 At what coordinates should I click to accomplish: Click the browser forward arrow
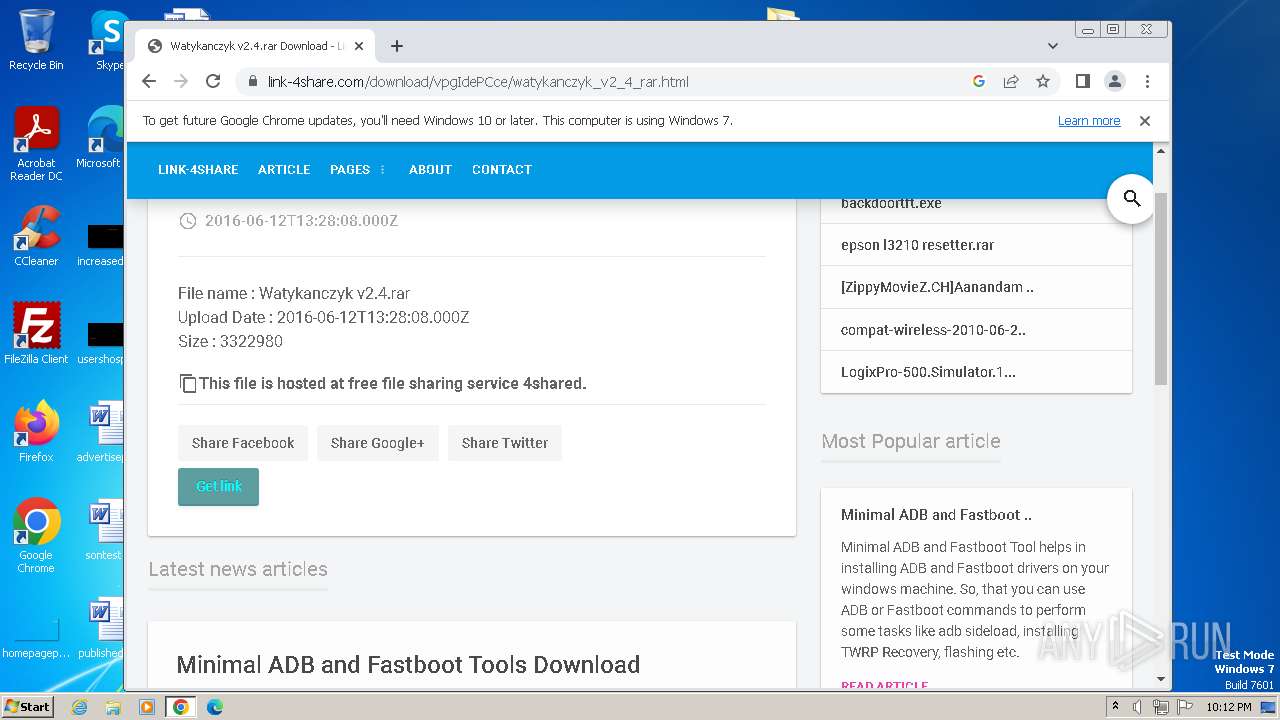click(181, 82)
